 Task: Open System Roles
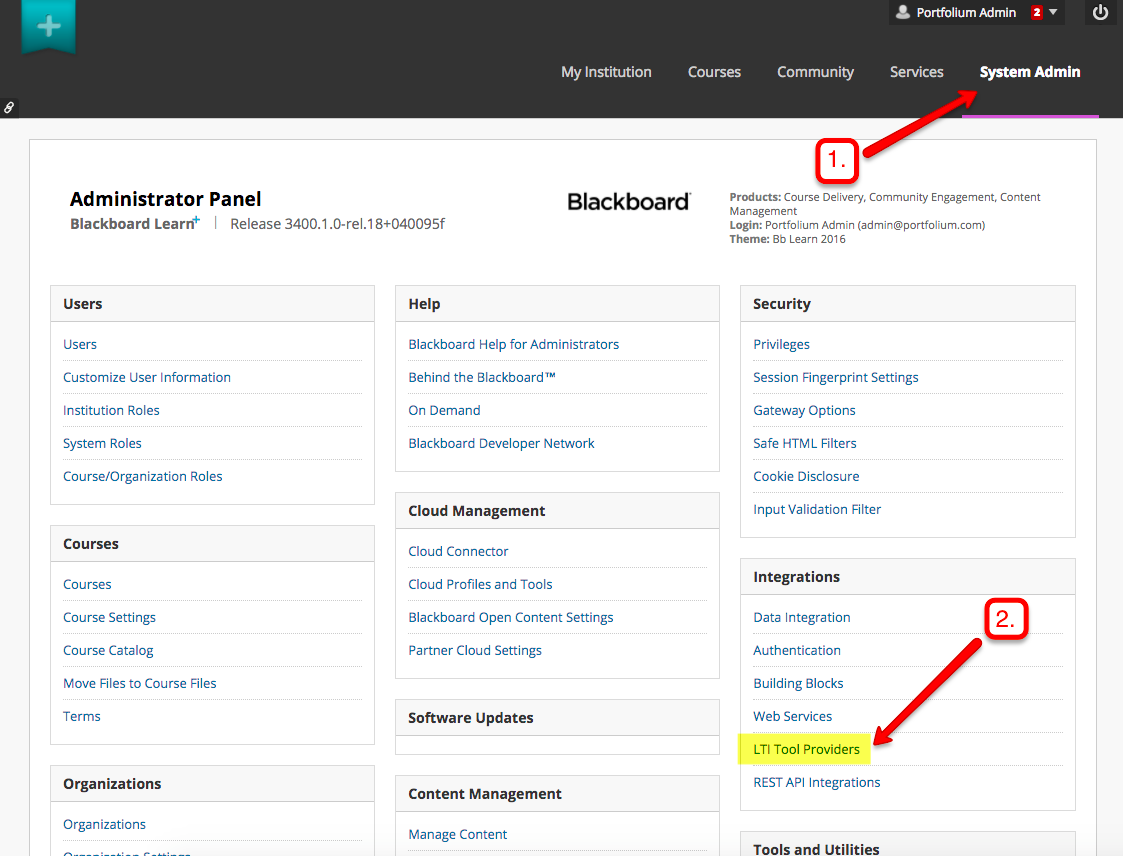click(x=102, y=443)
